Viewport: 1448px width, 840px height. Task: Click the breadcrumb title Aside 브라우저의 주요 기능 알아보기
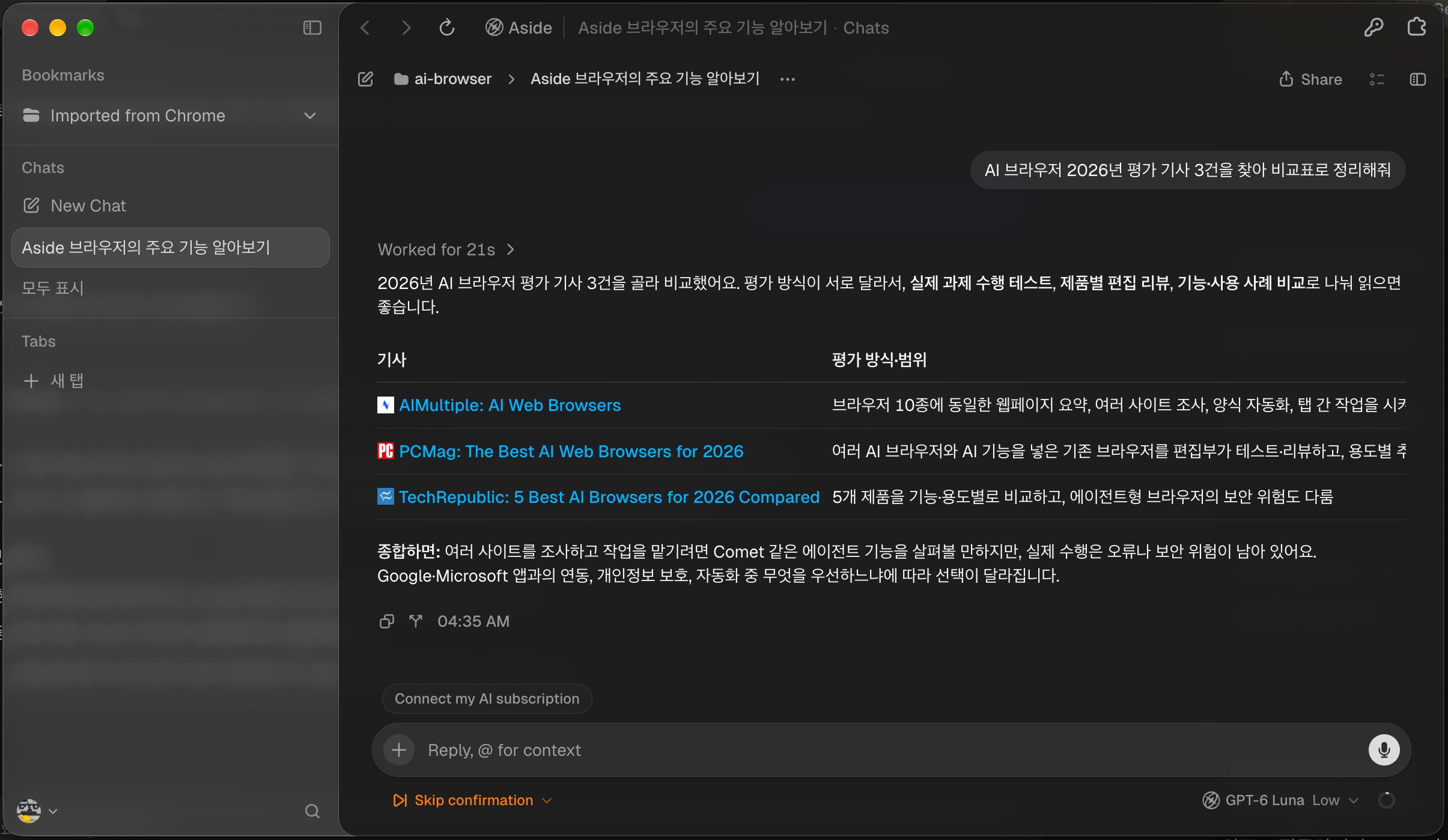click(x=645, y=79)
